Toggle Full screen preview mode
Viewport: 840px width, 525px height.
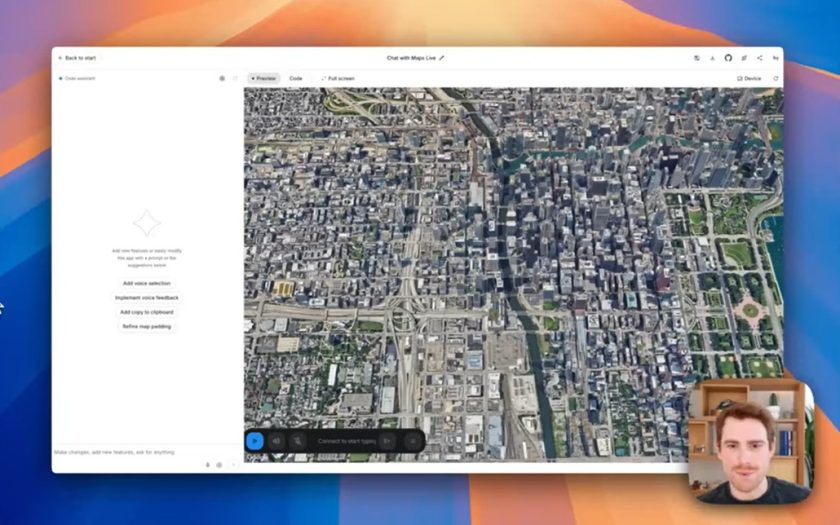[x=337, y=78]
